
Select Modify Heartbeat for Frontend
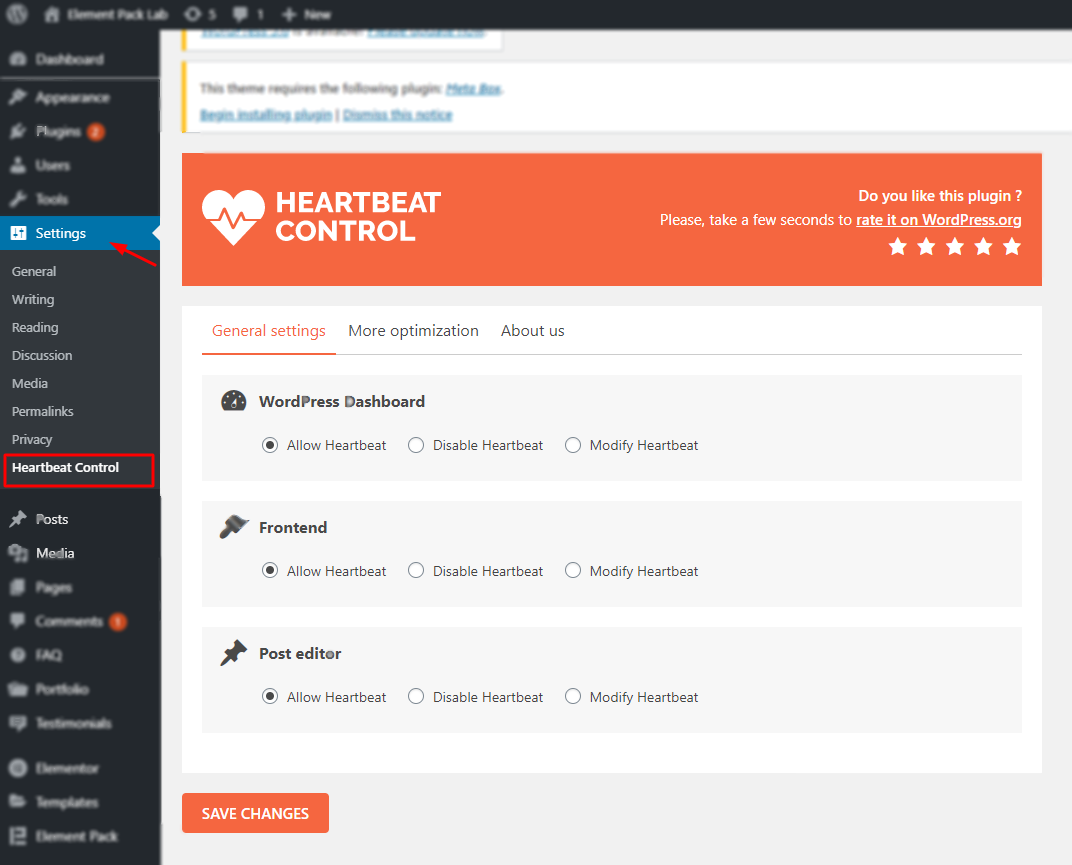point(573,571)
